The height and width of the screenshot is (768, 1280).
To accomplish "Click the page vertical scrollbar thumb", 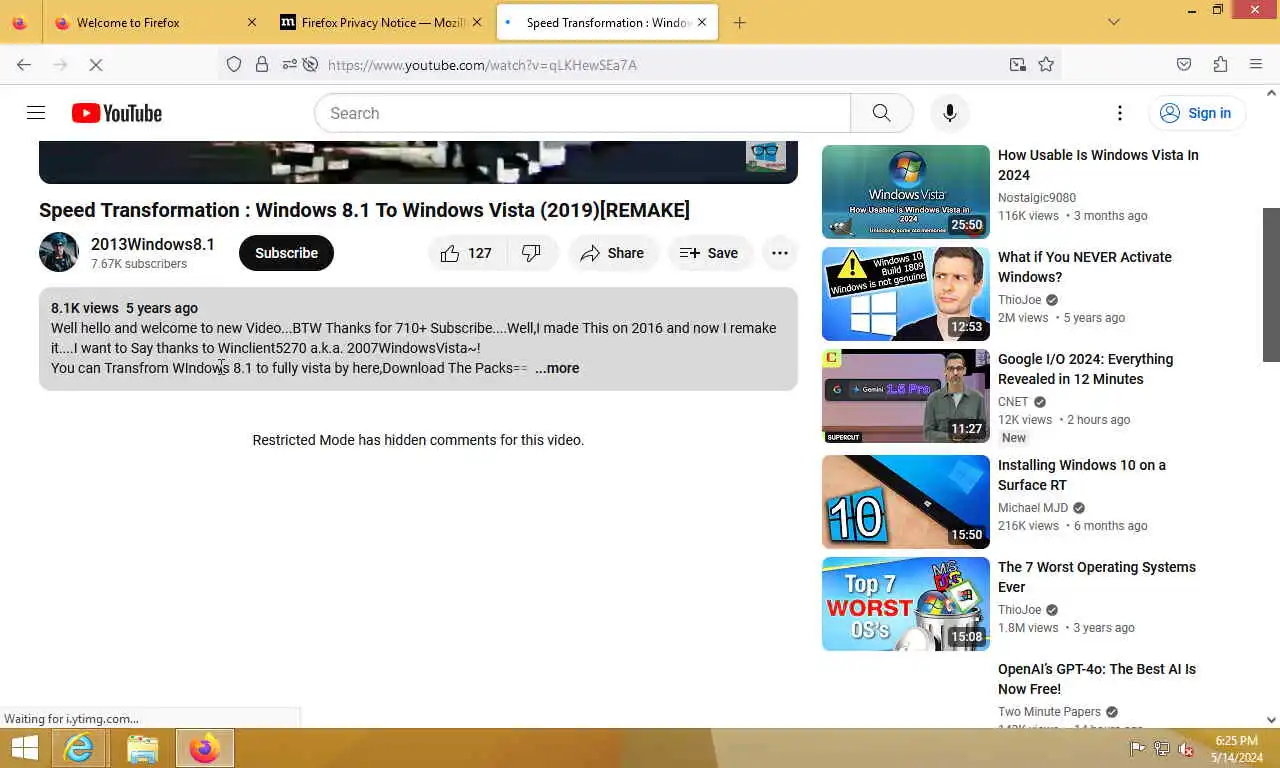I will point(1272,284).
